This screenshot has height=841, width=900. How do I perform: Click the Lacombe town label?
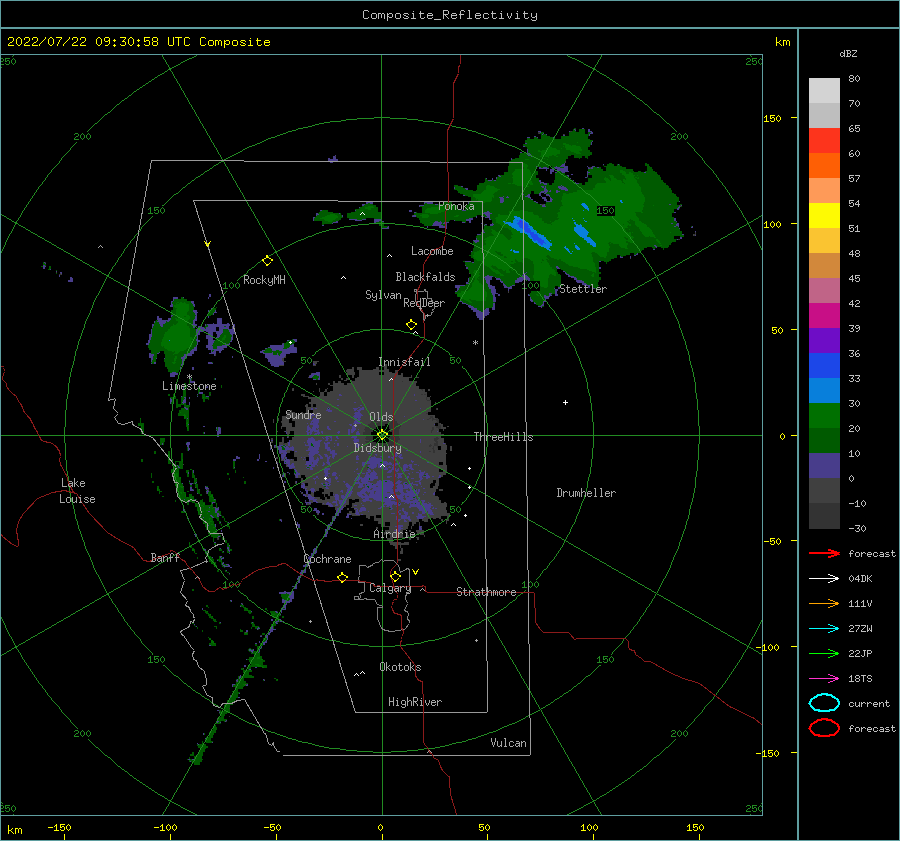pyautogui.click(x=432, y=251)
